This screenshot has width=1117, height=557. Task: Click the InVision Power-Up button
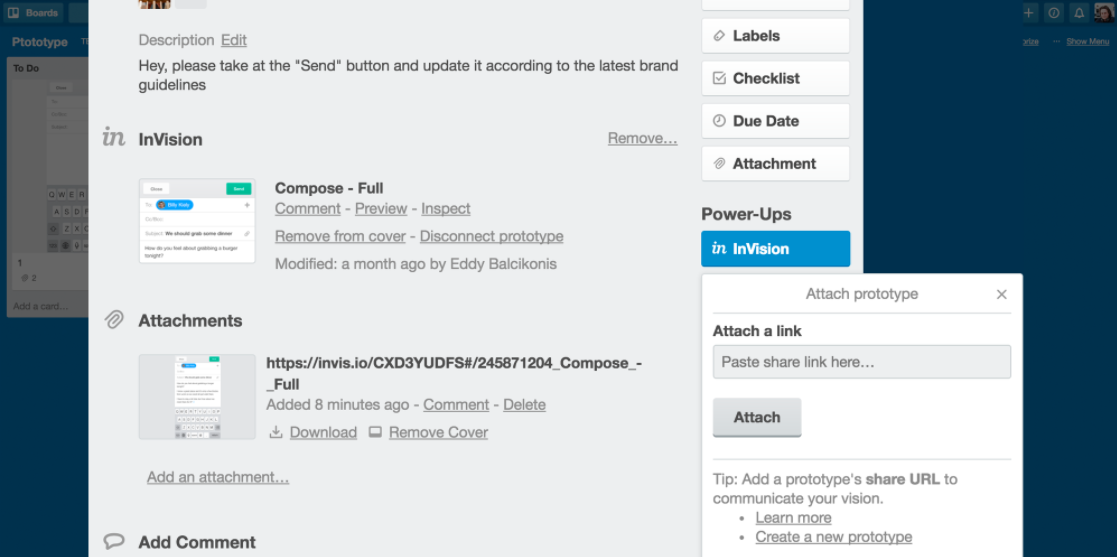(x=775, y=249)
